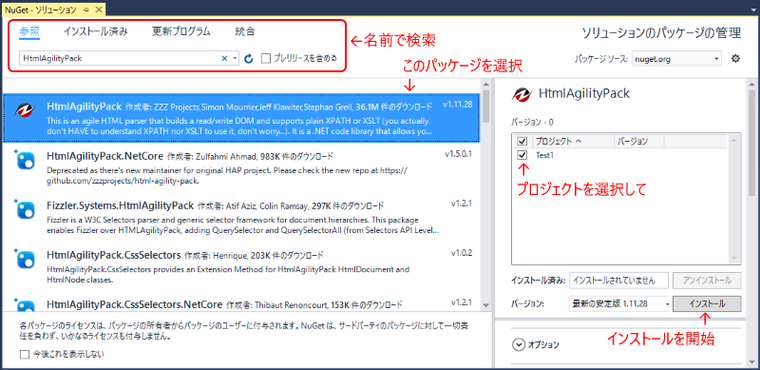The height and width of the screenshot is (370, 760).
Task: Click the refresh icon beside the search box
Action: point(249,59)
